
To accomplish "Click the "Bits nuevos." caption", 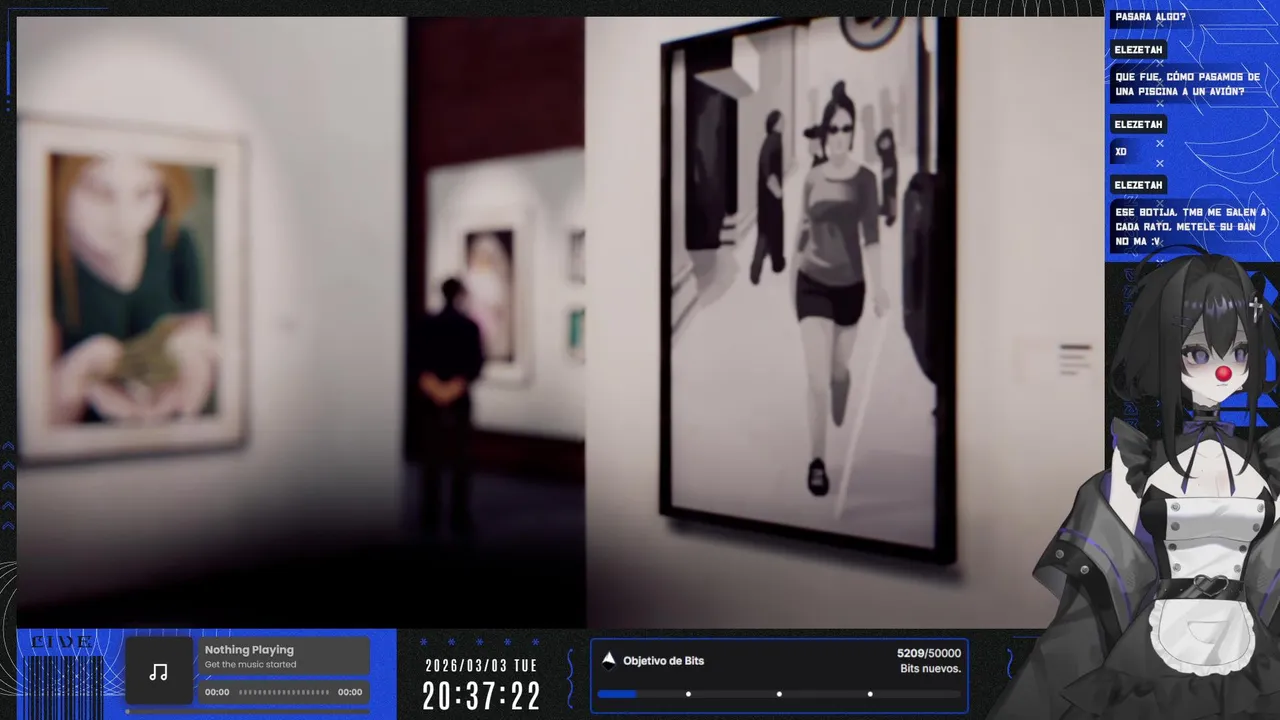I will (930, 669).
